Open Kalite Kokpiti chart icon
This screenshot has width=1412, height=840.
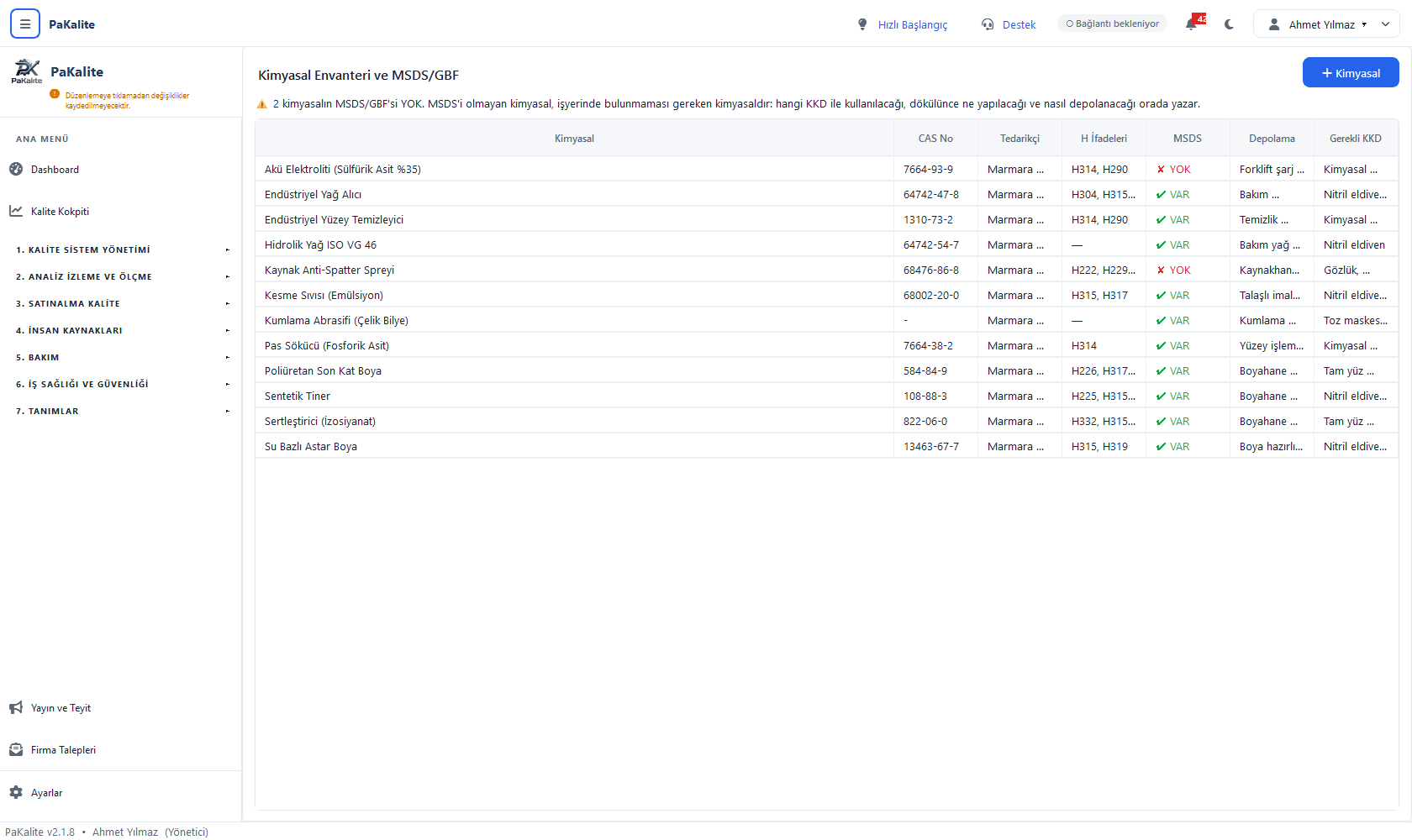pyautogui.click(x=16, y=211)
